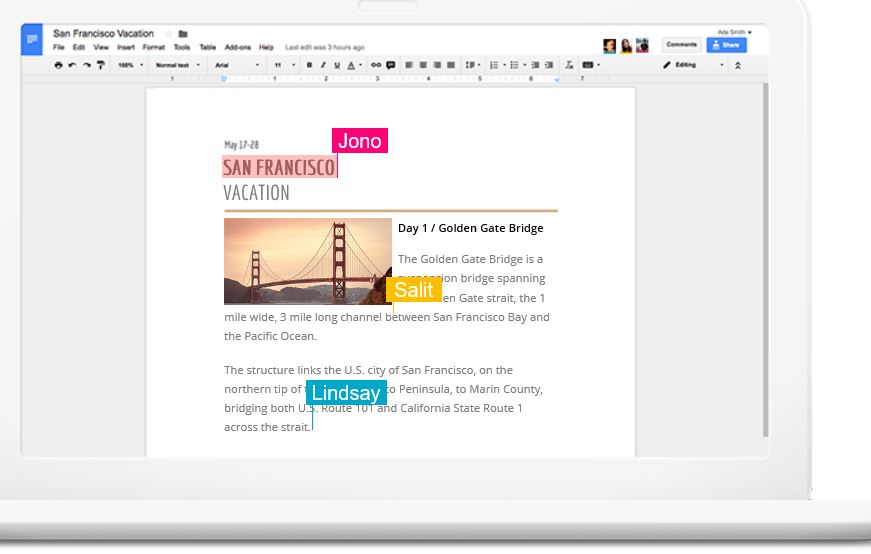Click the Clear formatting icon

(569, 65)
